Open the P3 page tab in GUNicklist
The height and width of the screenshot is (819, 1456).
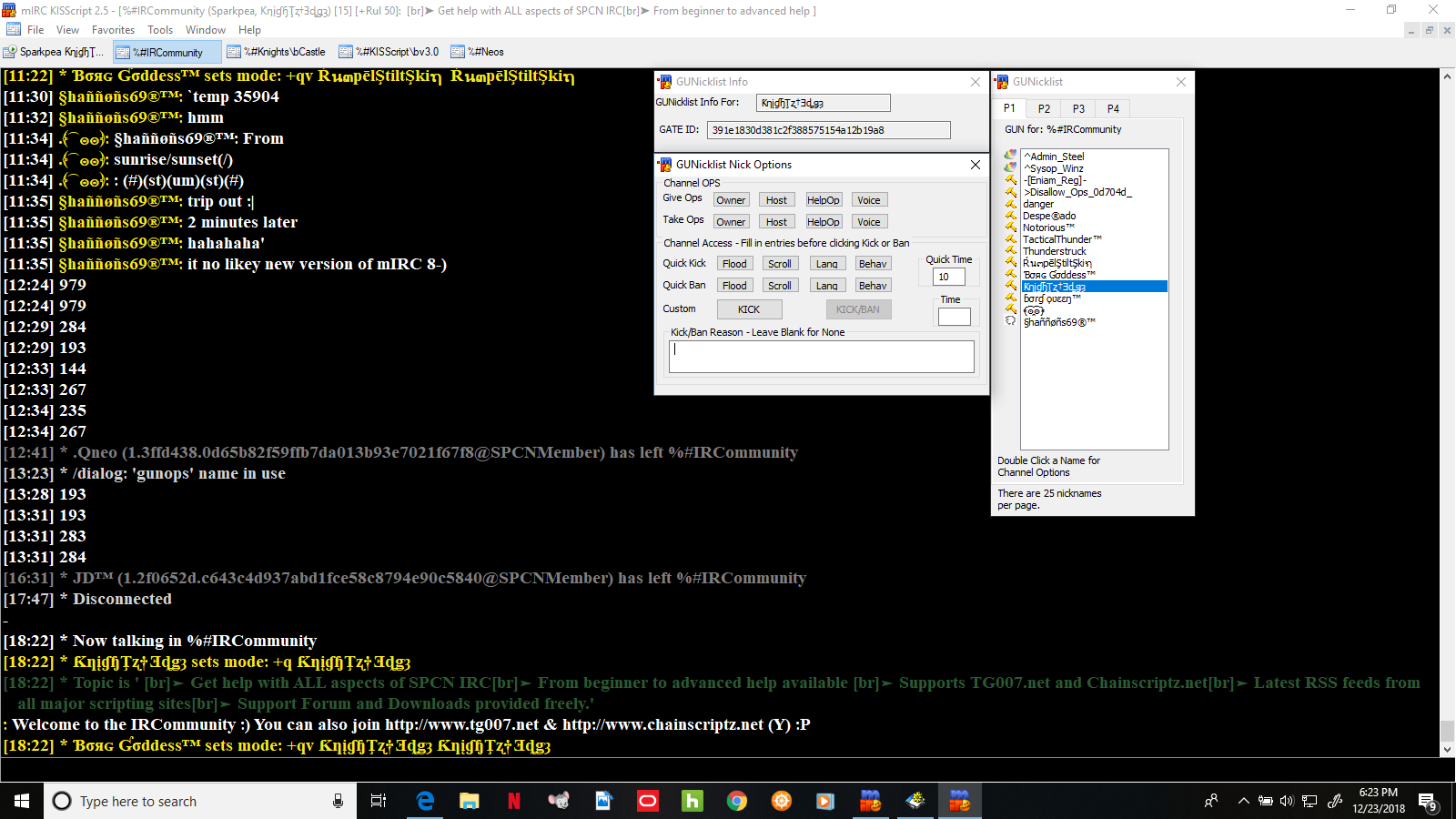pyautogui.click(x=1078, y=108)
